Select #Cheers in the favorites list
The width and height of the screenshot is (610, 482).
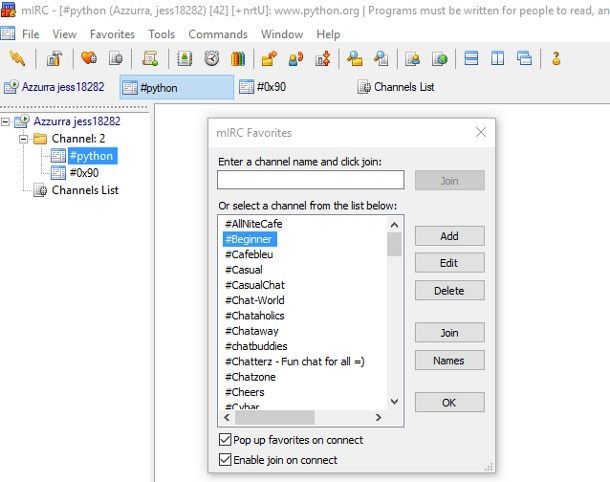[245, 392]
